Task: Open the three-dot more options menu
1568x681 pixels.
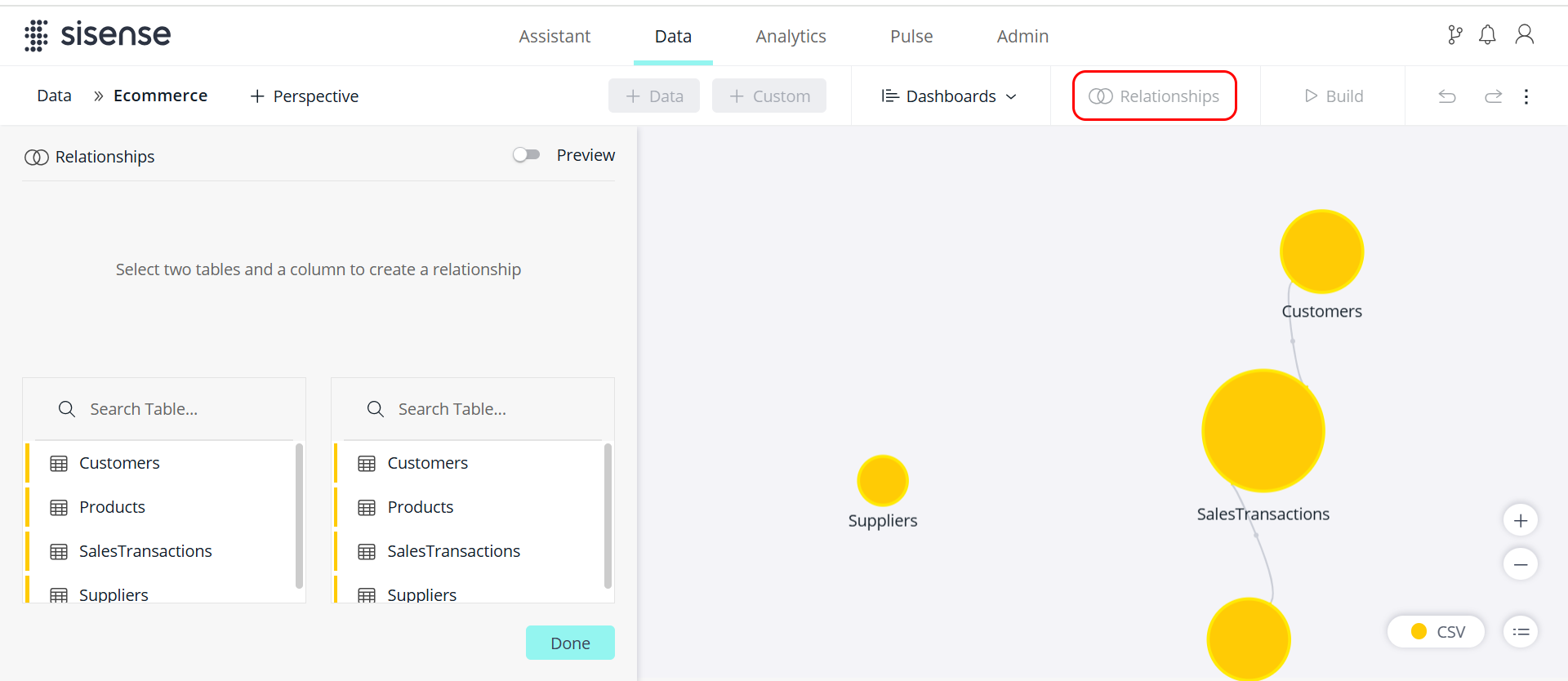Action: [1526, 96]
